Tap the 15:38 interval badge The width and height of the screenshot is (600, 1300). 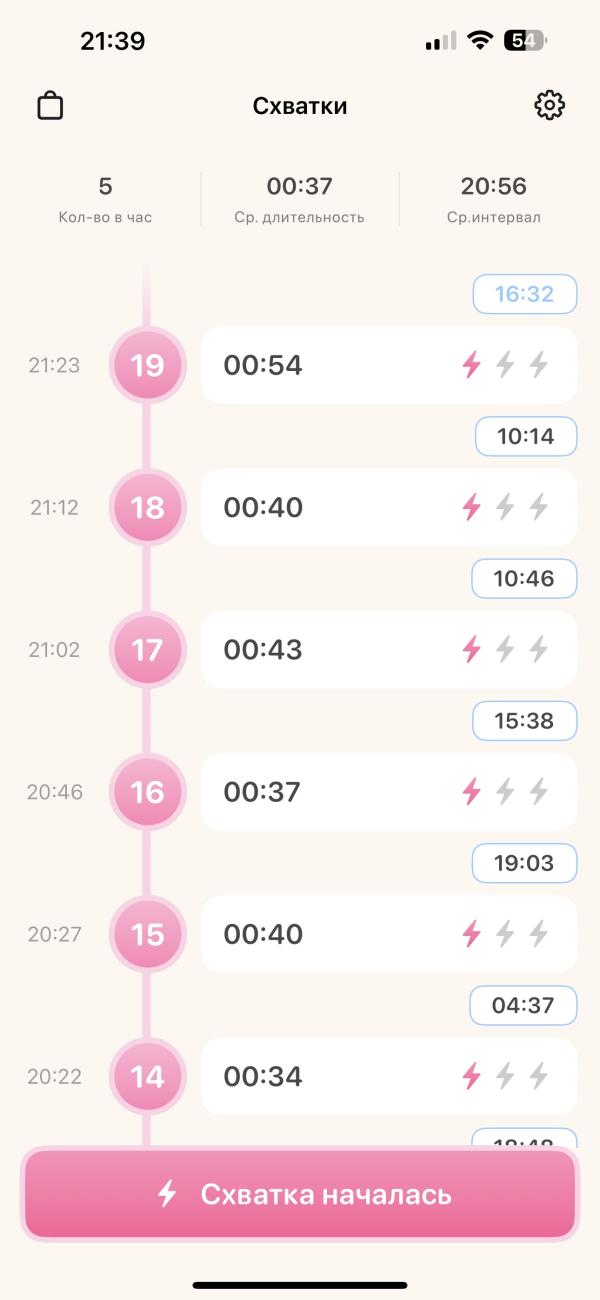[524, 720]
